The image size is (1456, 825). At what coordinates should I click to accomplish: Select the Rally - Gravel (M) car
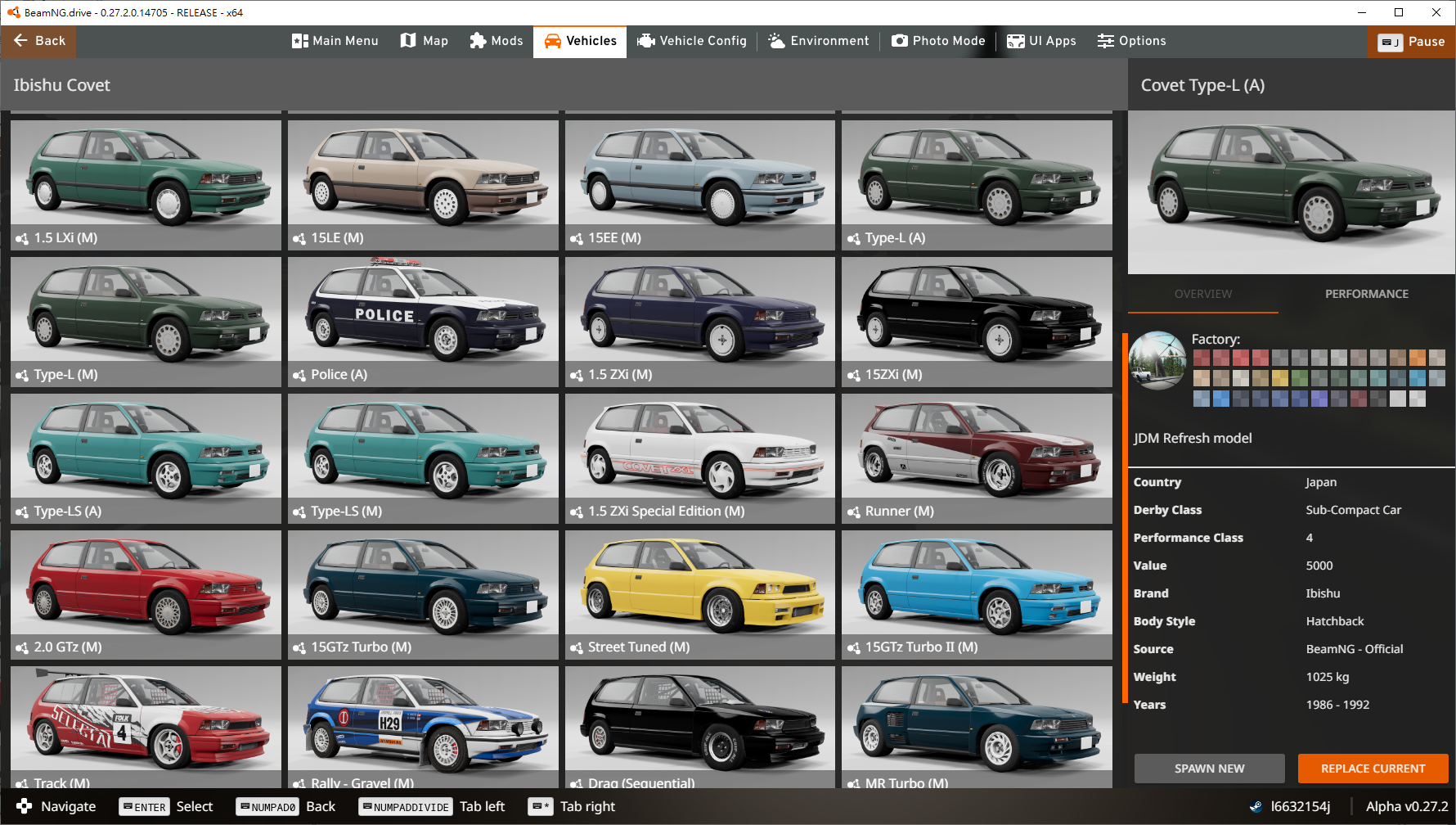tap(423, 728)
